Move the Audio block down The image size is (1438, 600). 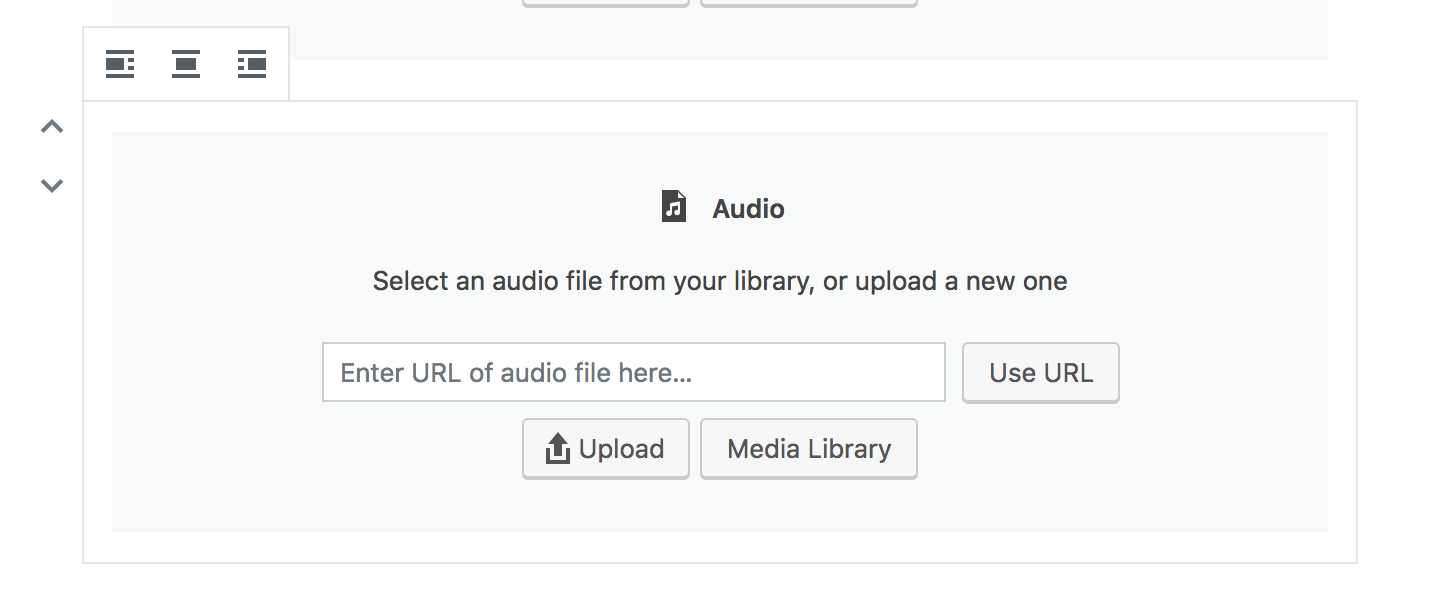pyautogui.click(x=52, y=185)
